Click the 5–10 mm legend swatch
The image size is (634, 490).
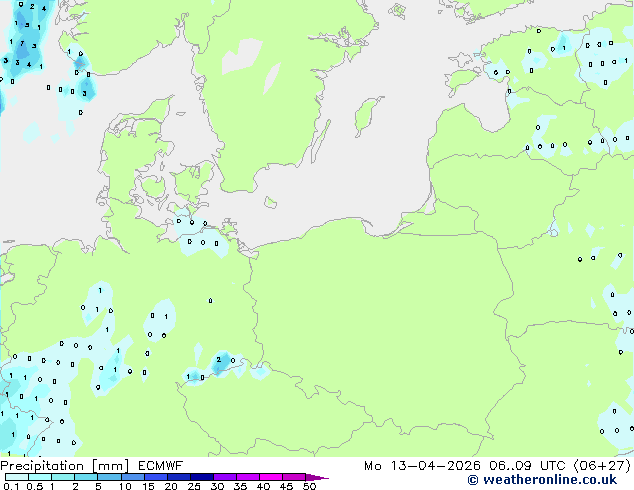point(109,477)
